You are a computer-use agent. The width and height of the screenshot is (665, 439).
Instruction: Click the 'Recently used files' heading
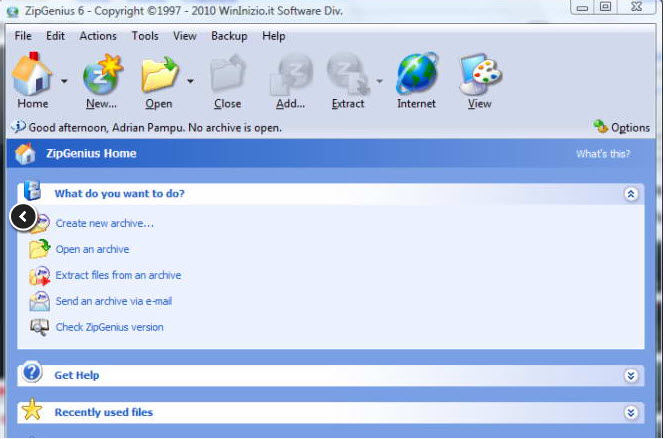pyautogui.click(x=103, y=412)
